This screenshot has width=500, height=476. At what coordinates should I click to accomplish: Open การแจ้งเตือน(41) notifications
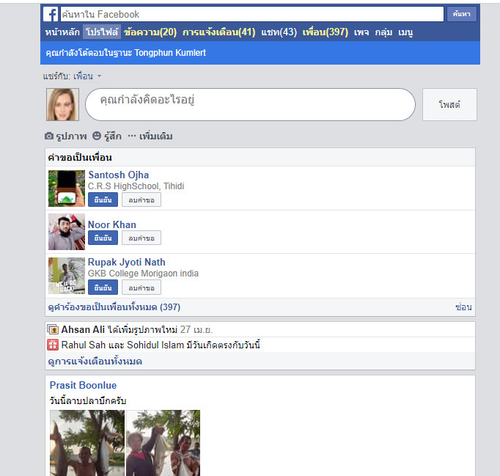point(219,32)
